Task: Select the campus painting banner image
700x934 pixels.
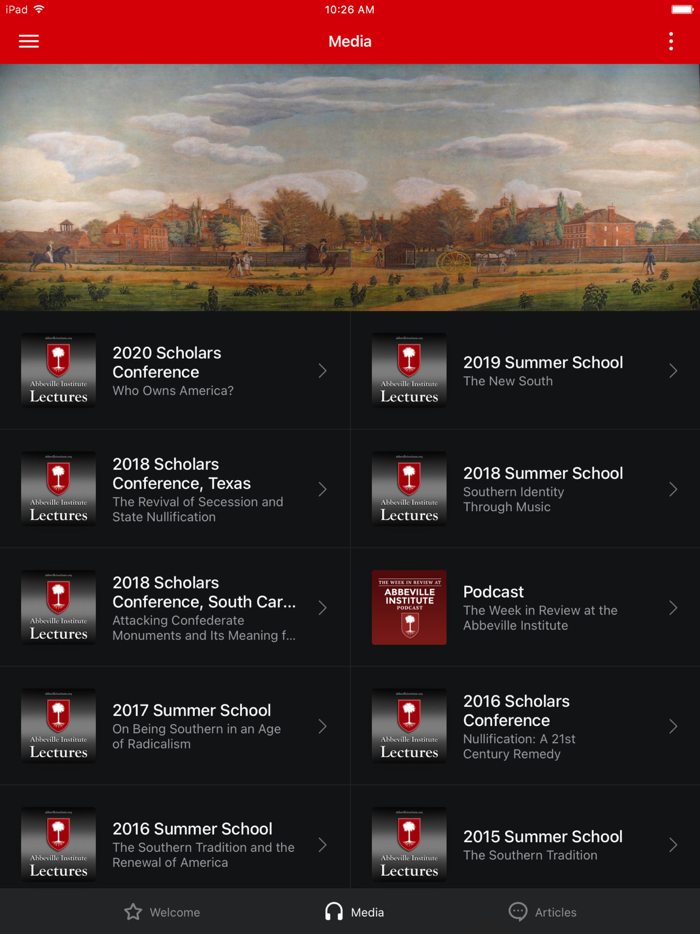Action: 350,187
